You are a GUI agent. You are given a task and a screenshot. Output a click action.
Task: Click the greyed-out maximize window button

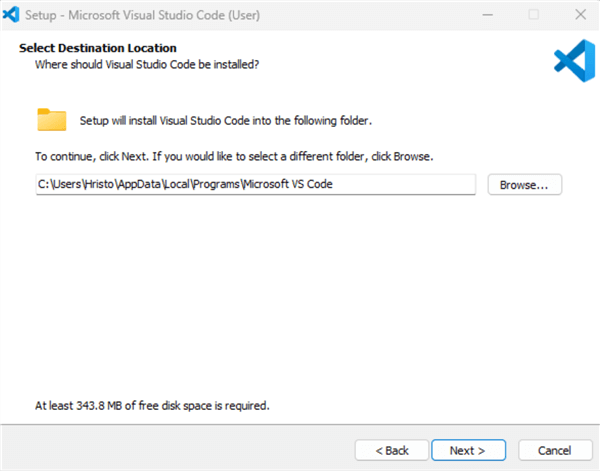coord(534,15)
